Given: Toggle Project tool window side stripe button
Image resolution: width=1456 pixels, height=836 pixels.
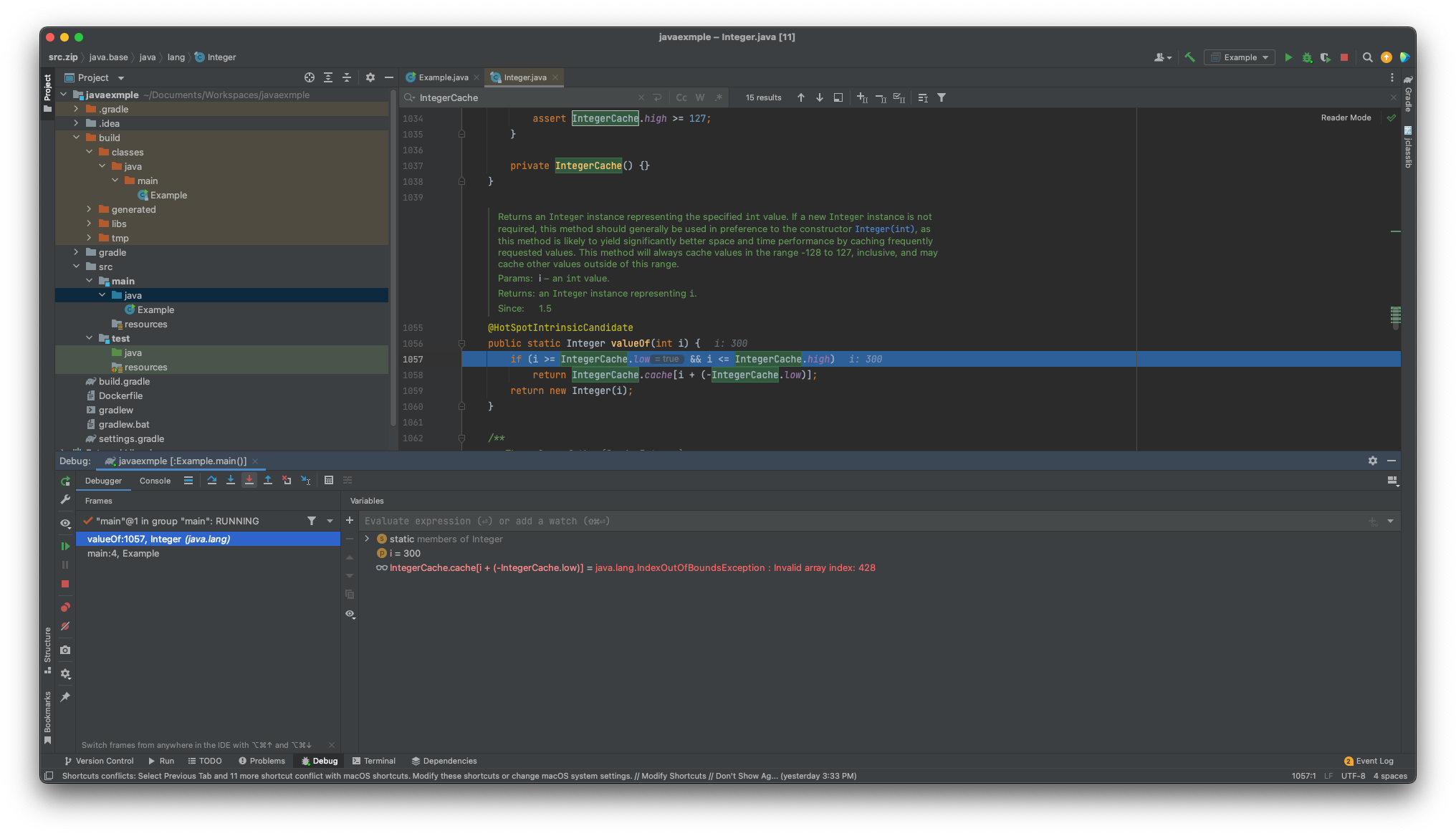Looking at the screenshot, I should (x=47, y=93).
